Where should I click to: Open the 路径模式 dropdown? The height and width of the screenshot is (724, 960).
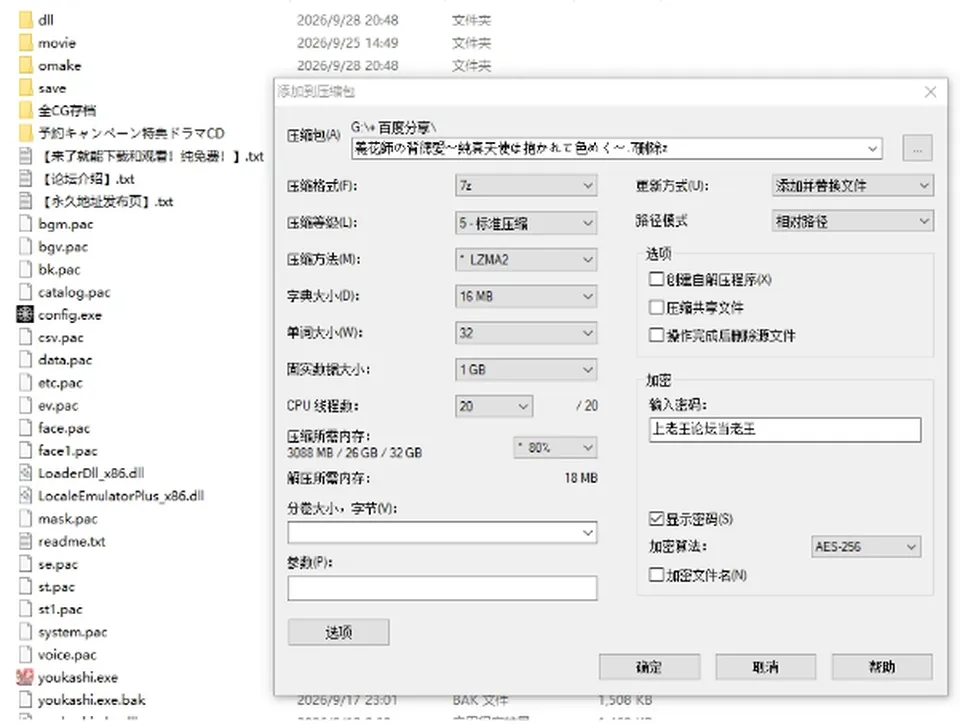[x=853, y=221]
